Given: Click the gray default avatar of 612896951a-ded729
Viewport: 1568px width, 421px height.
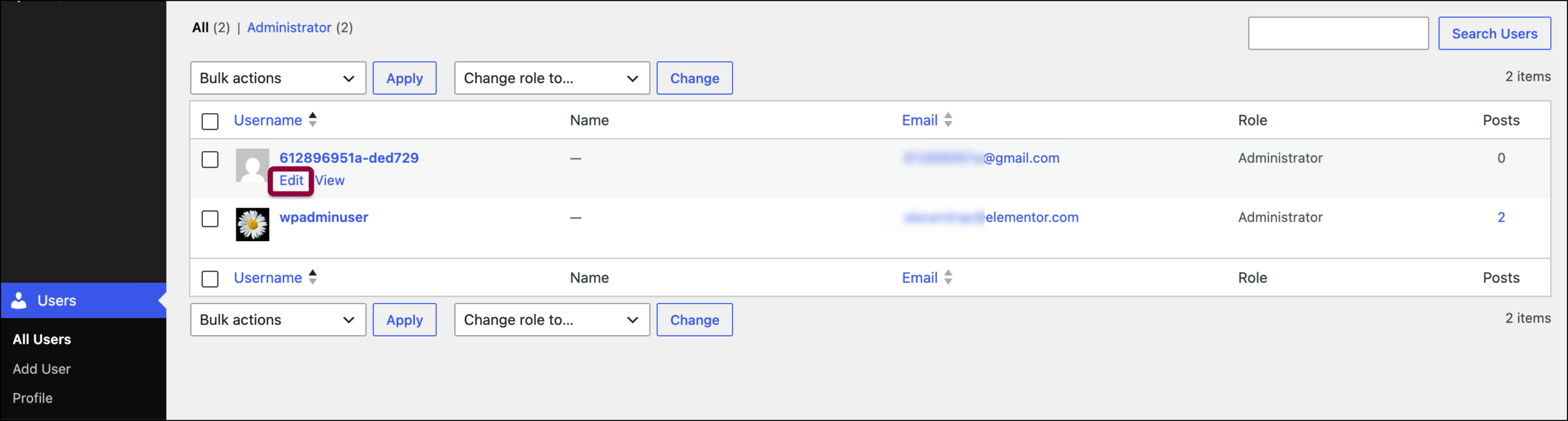Looking at the screenshot, I should point(252,165).
